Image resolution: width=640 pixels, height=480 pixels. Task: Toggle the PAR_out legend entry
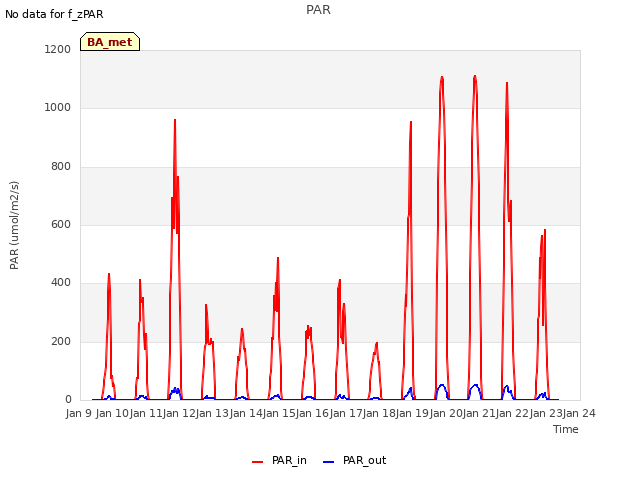coord(354,460)
